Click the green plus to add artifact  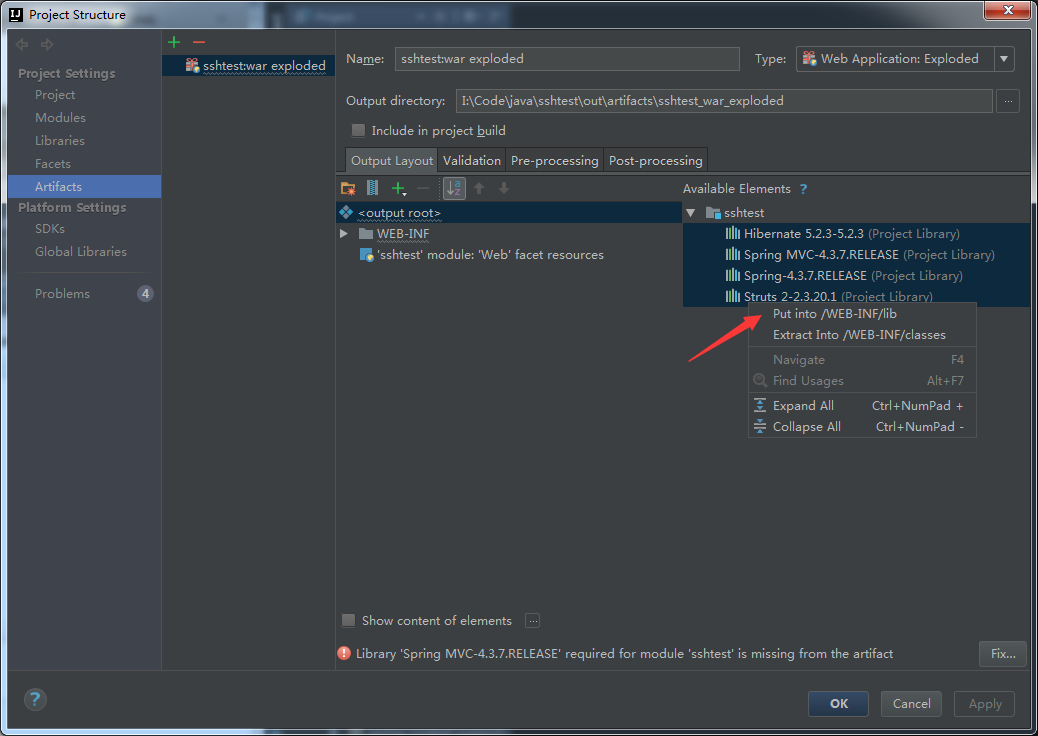(x=174, y=42)
